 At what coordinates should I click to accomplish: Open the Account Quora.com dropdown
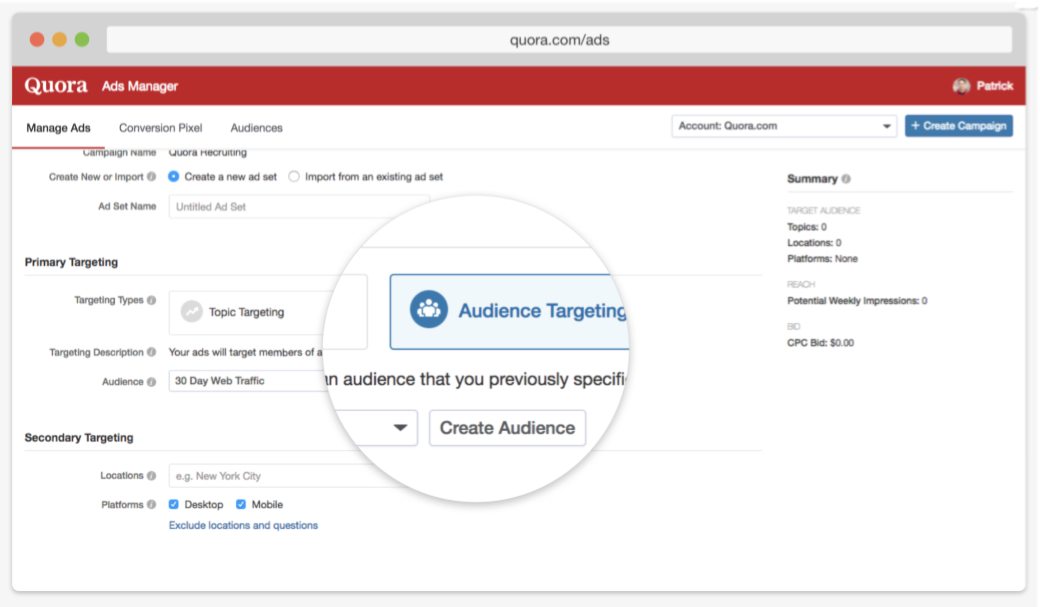885,127
